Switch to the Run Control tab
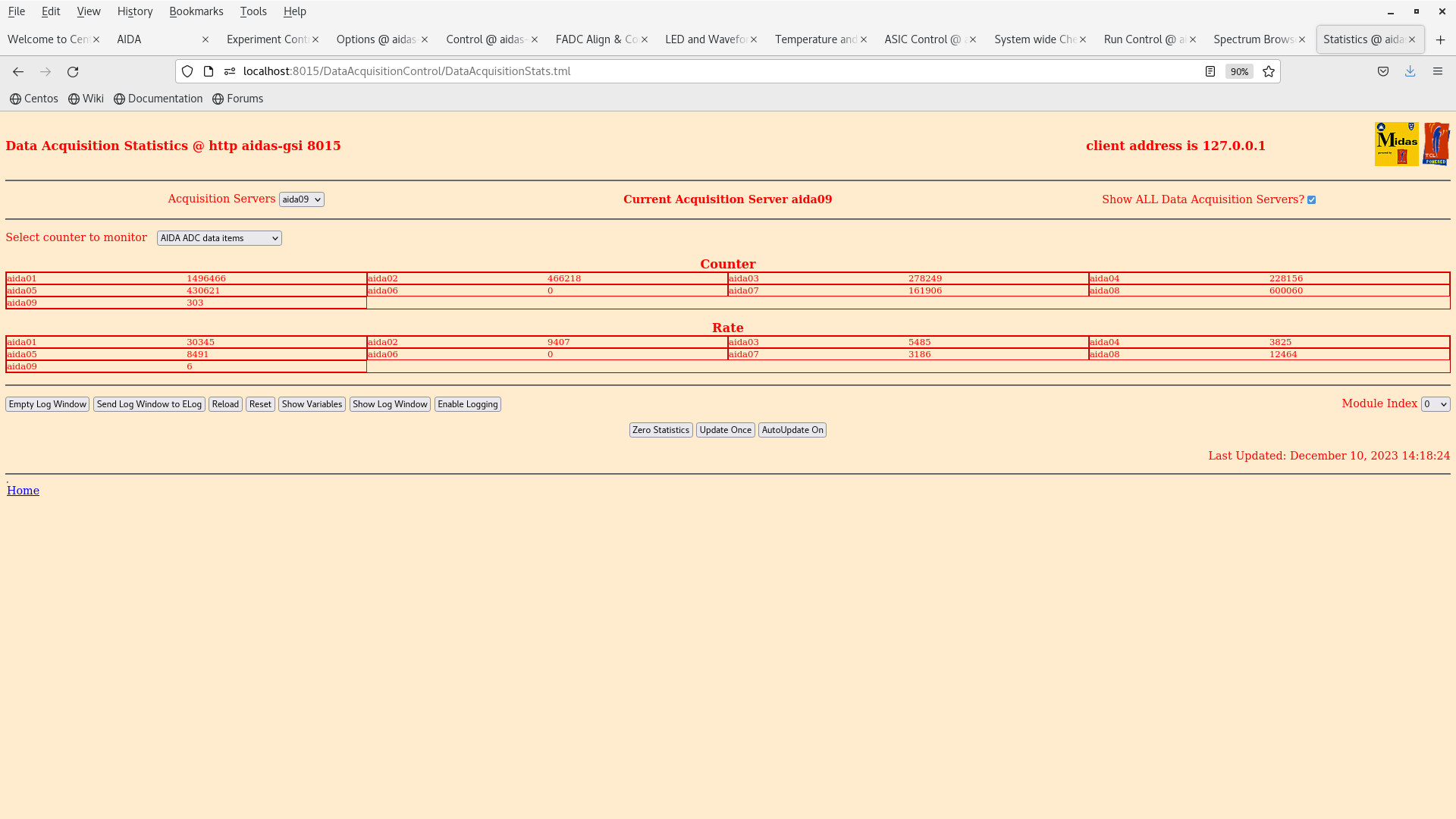The height and width of the screenshot is (819, 1456). click(1144, 39)
